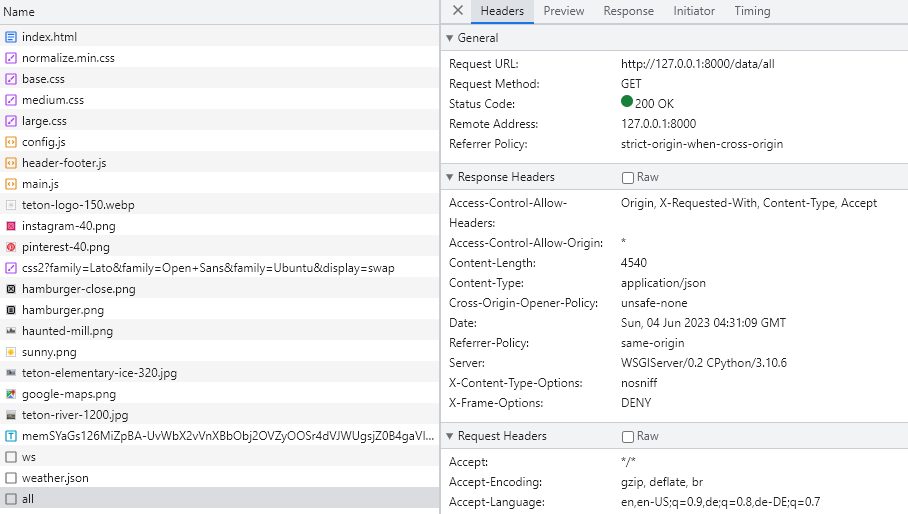This screenshot has width=908, height=514.
Task: Click the font icon for memSYaGs request
Action: (x=11, y=436)
